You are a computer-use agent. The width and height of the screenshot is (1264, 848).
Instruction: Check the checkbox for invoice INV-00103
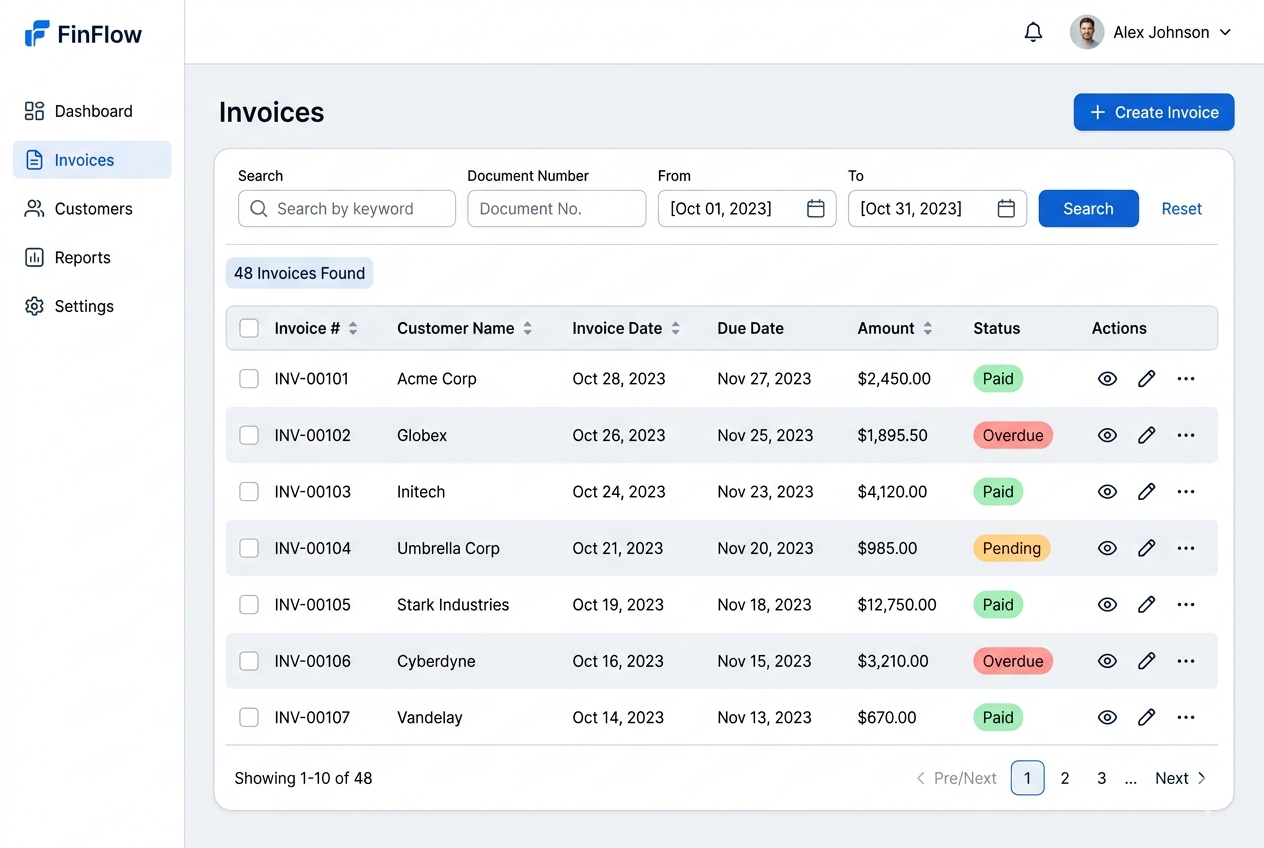pos(248,492)
